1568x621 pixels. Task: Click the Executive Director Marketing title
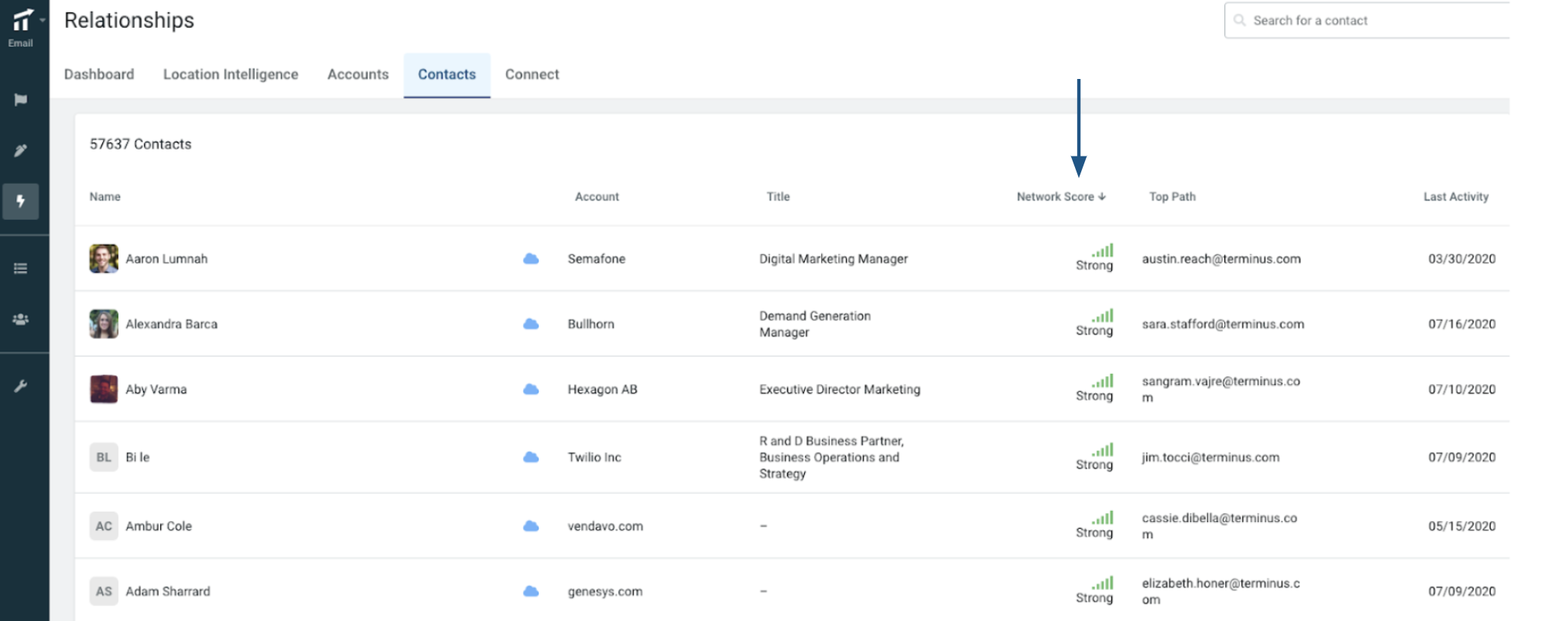coord(840,389)
